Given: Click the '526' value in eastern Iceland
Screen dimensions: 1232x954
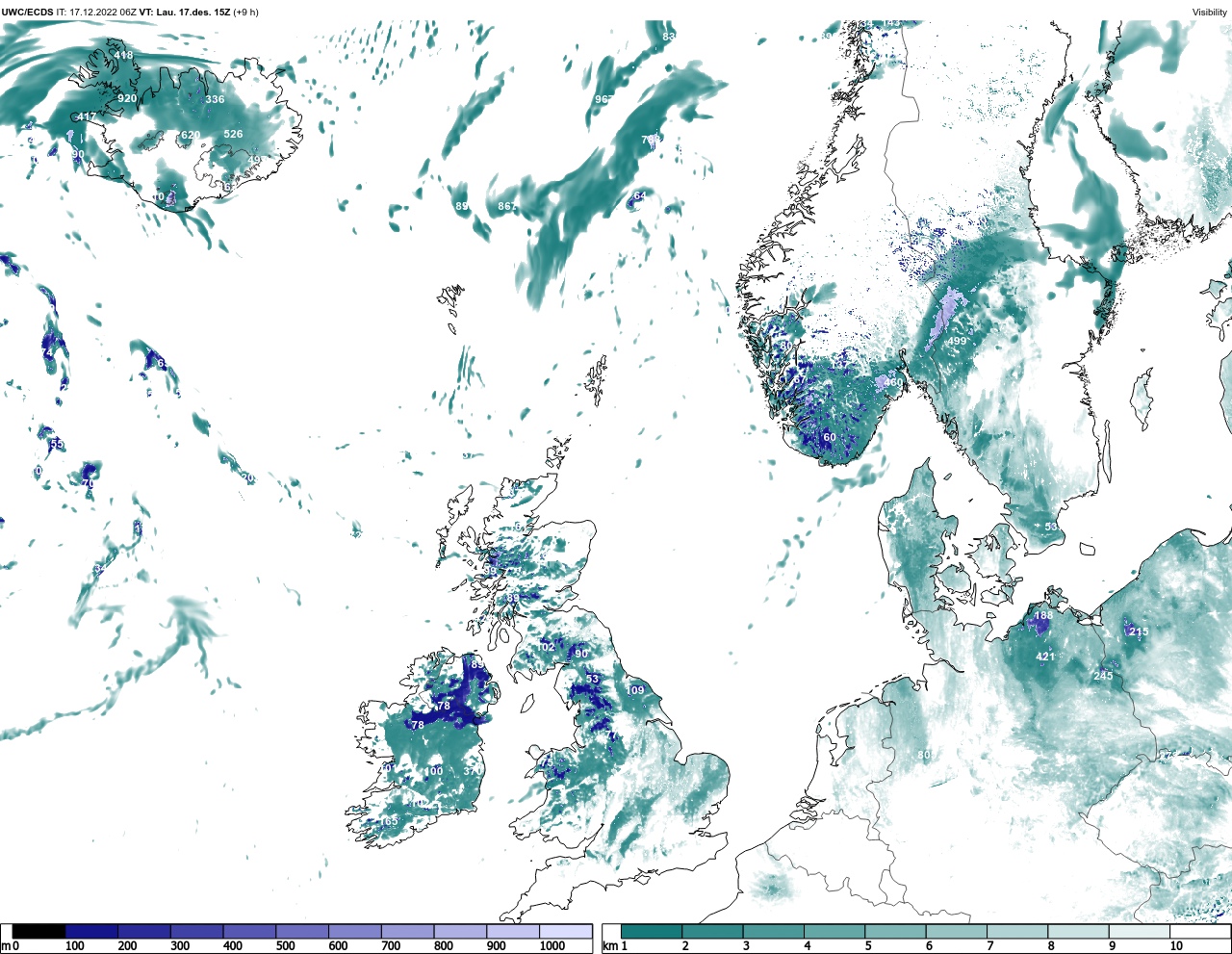Looking at the screenshot, I should click(233, 135).
